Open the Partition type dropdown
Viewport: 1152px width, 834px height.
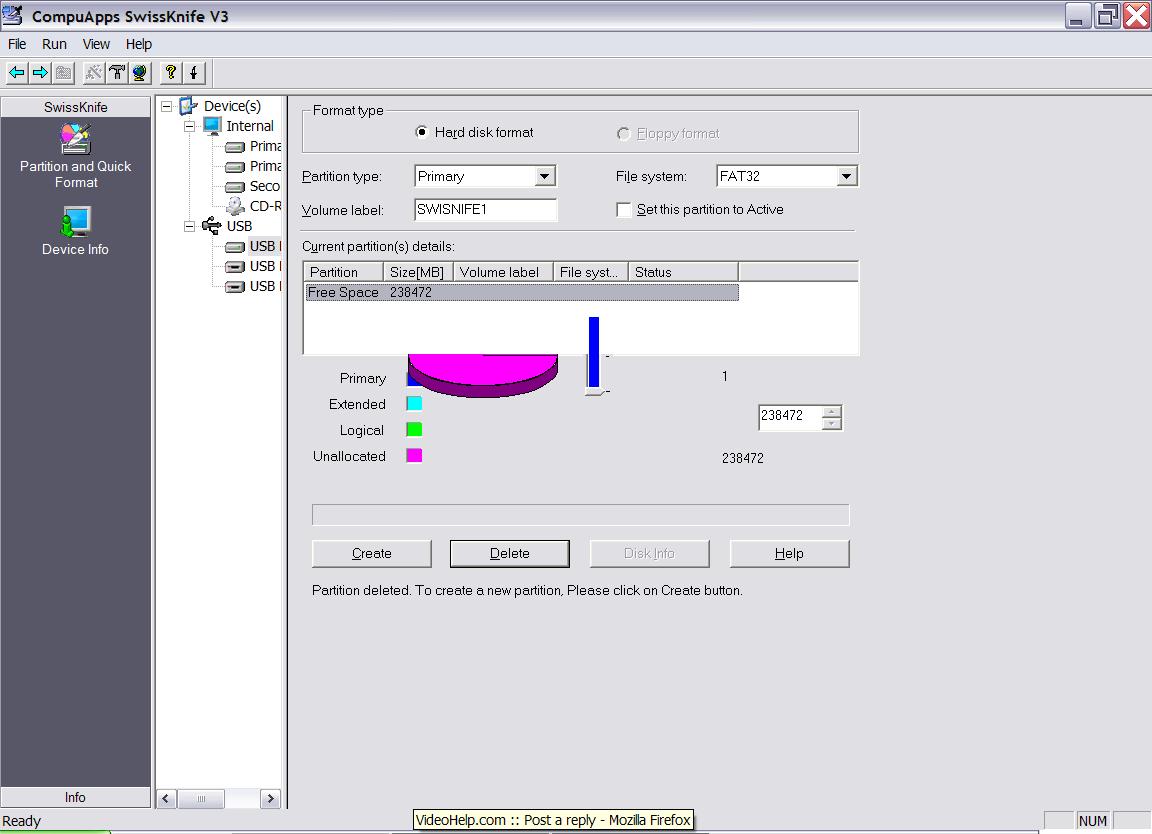[x=544, y=176]
